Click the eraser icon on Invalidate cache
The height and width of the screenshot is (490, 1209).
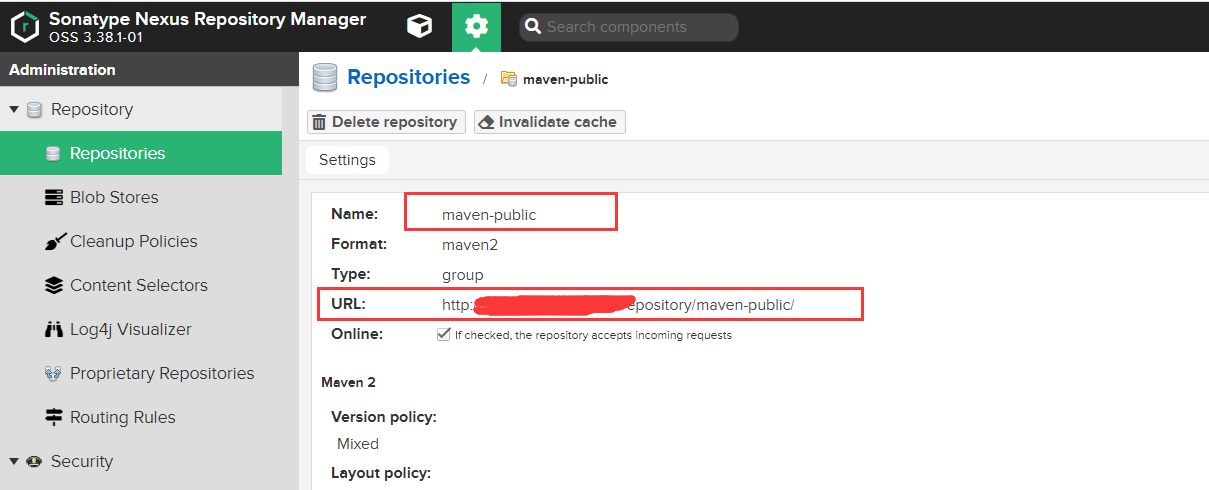pyautogui.click(x=487, y=122)
